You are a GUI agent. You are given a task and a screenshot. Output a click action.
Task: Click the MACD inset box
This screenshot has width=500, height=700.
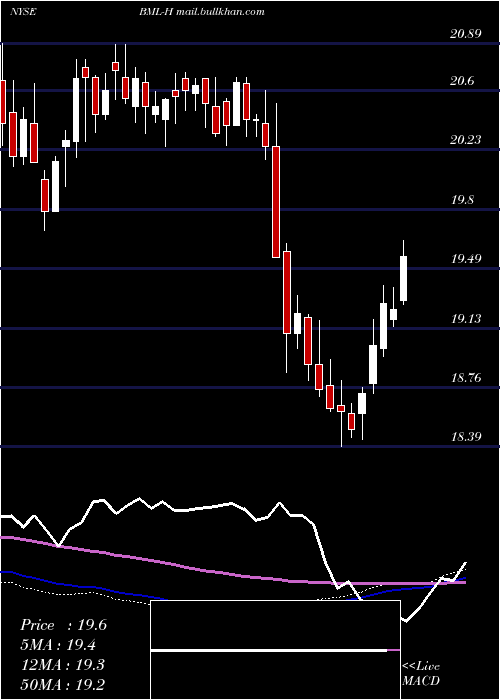click(275, 650)
